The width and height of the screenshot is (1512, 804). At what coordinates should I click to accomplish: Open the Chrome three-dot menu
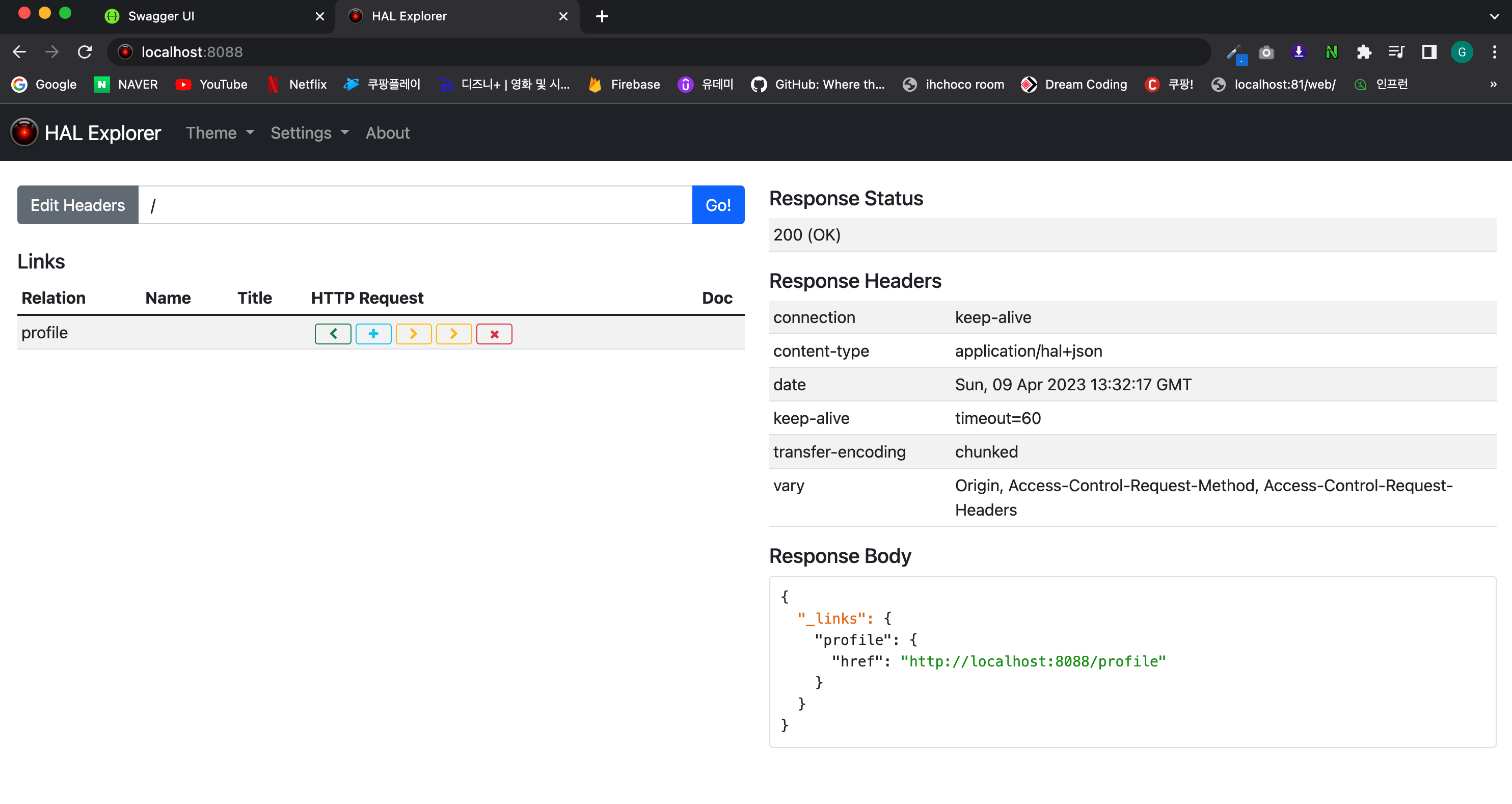point(1494,52)
